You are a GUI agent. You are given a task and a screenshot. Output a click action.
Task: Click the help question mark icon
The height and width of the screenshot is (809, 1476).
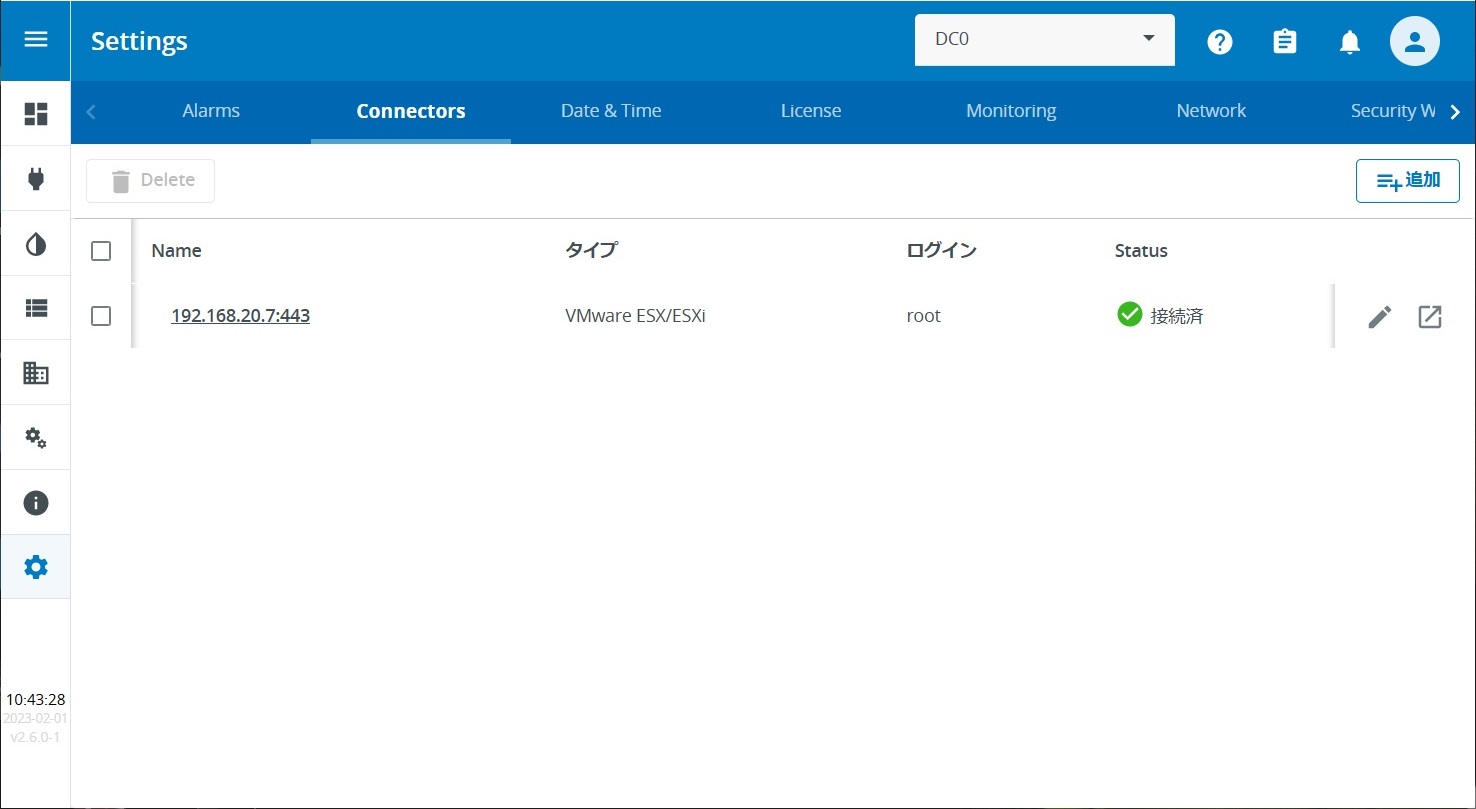[1219, 41]
